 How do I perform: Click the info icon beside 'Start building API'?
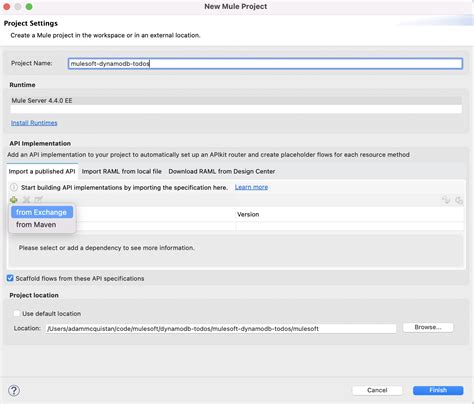click(x=14, y=187)
